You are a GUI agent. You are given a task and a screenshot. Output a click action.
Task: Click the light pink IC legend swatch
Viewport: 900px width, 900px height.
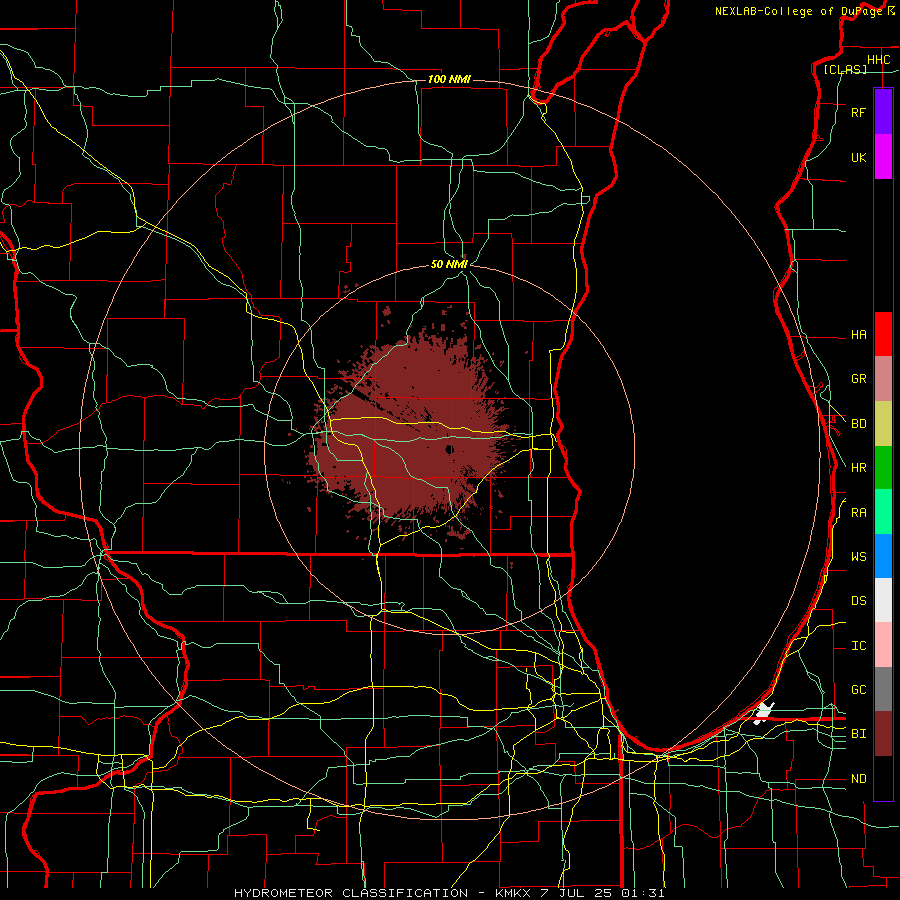tap(883, 645)
